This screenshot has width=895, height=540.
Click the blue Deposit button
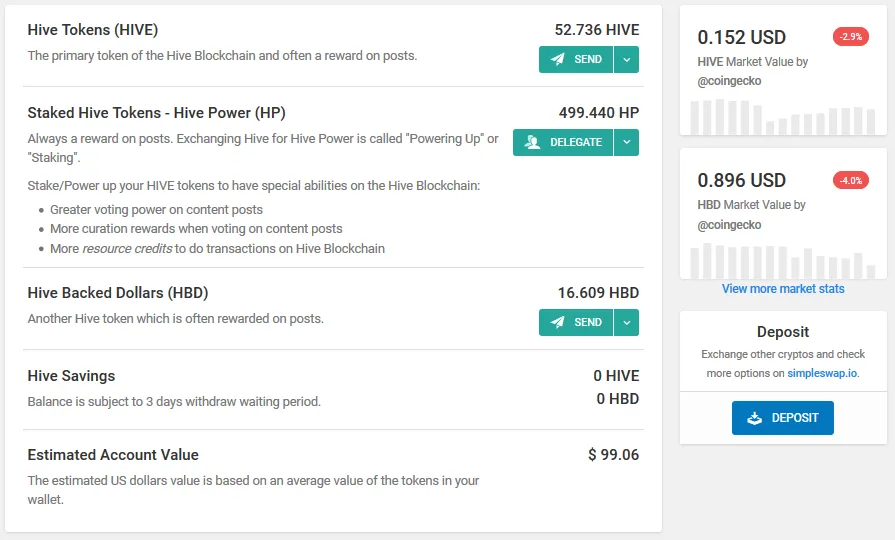783,418
